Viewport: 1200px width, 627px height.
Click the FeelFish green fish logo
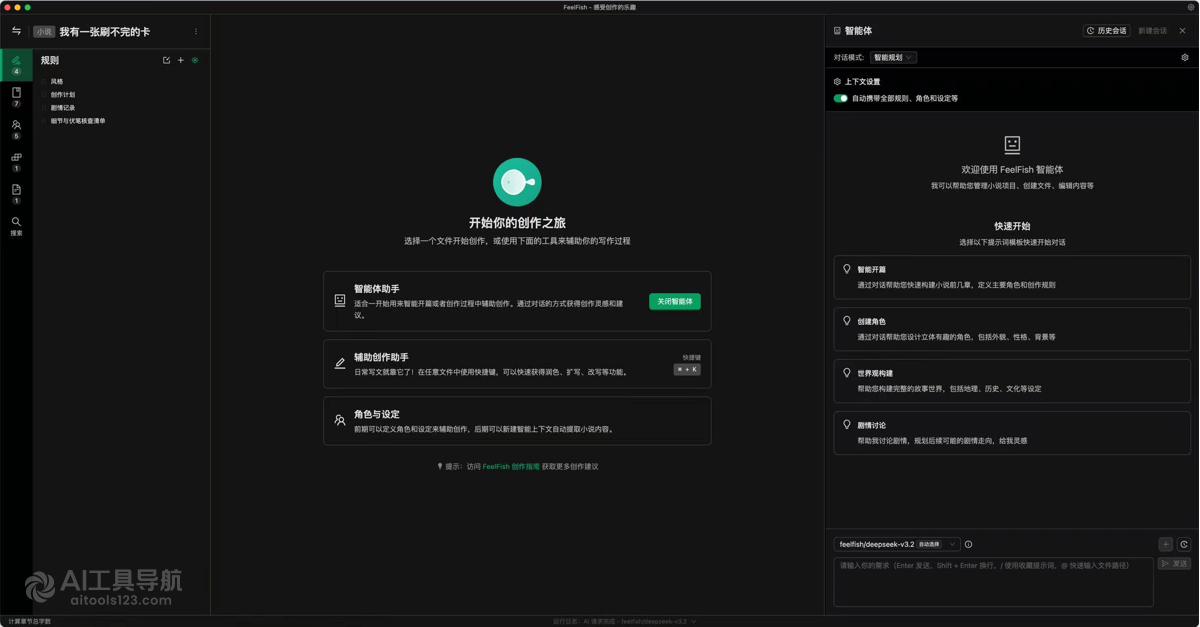pos(517,182)
